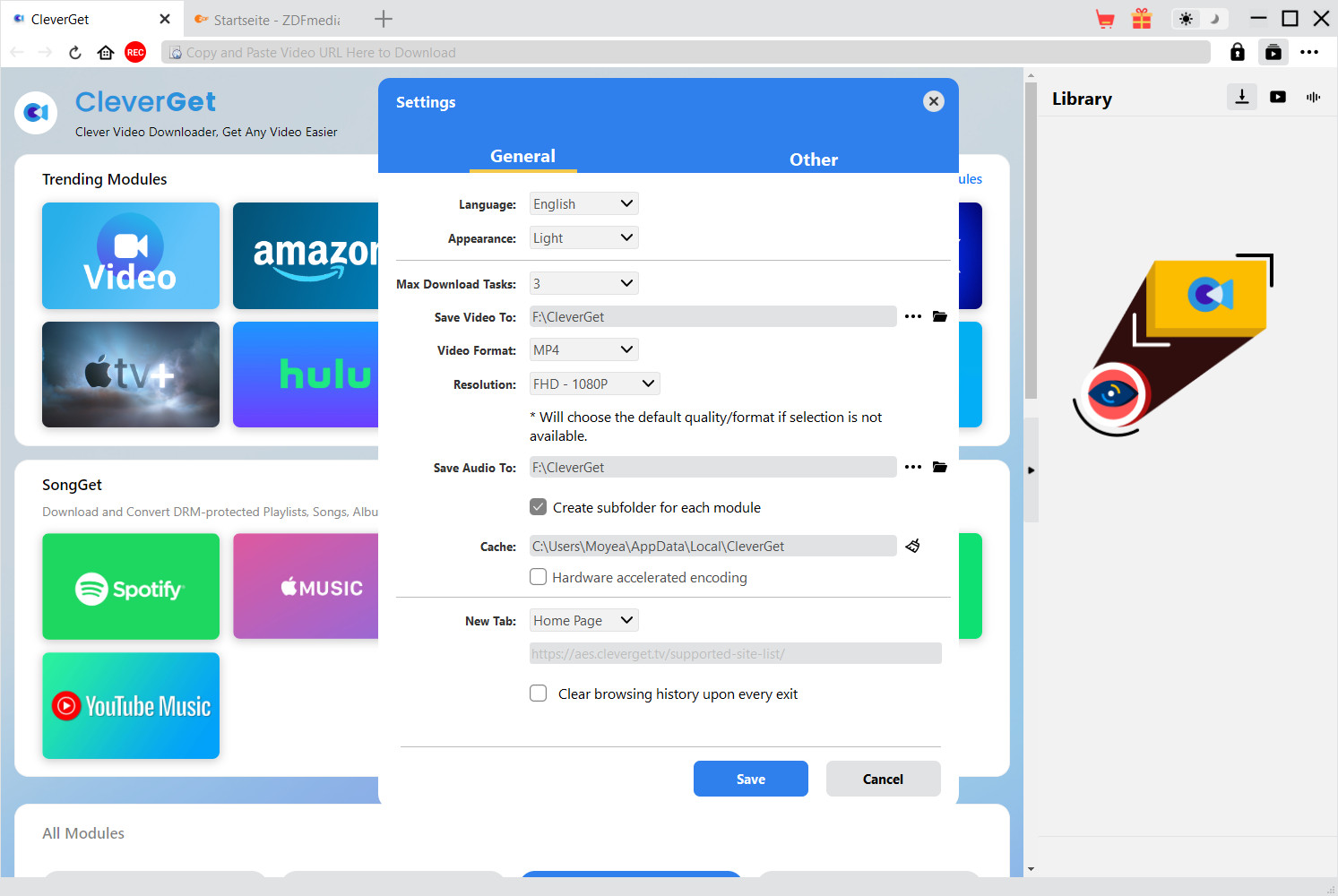This screenshot has height=896, width=1338.
Task: Open the Resolution dropdown
Action: pos(594,383)
